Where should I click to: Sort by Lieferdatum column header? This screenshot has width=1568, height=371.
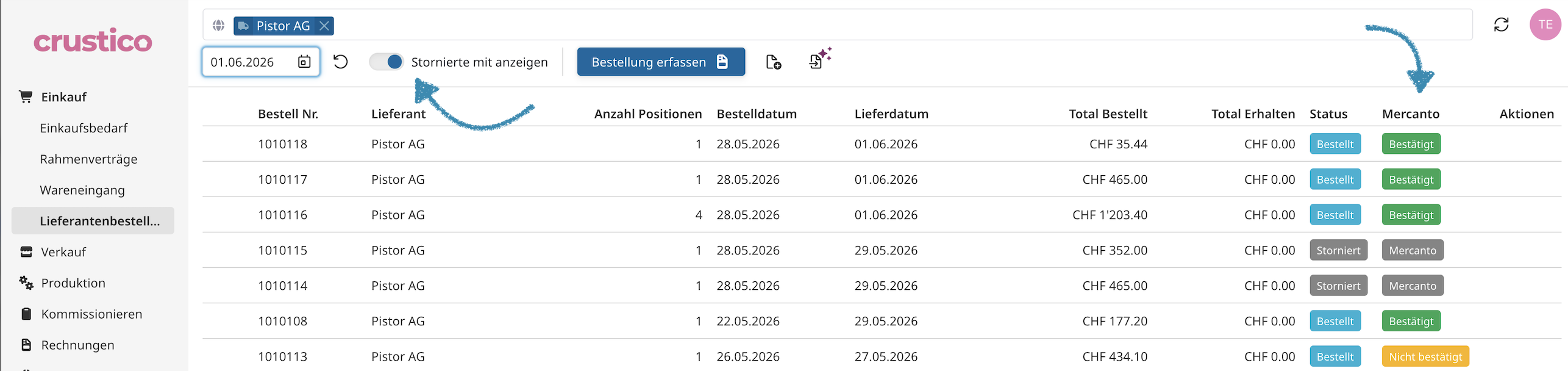(891, 114)
